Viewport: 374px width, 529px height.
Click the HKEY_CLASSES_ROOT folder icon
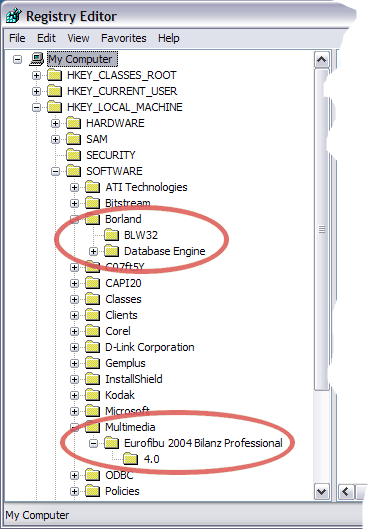[x=54, y=75]
